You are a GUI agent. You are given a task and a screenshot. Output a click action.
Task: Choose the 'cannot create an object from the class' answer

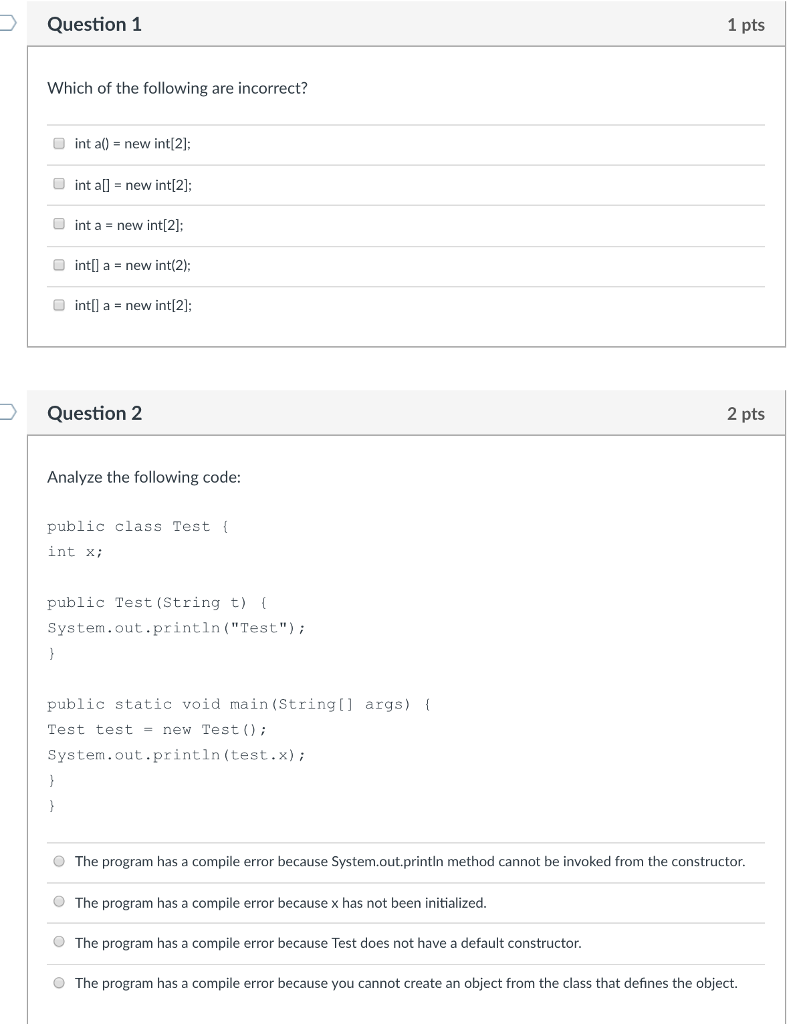(x=60, y=983)
